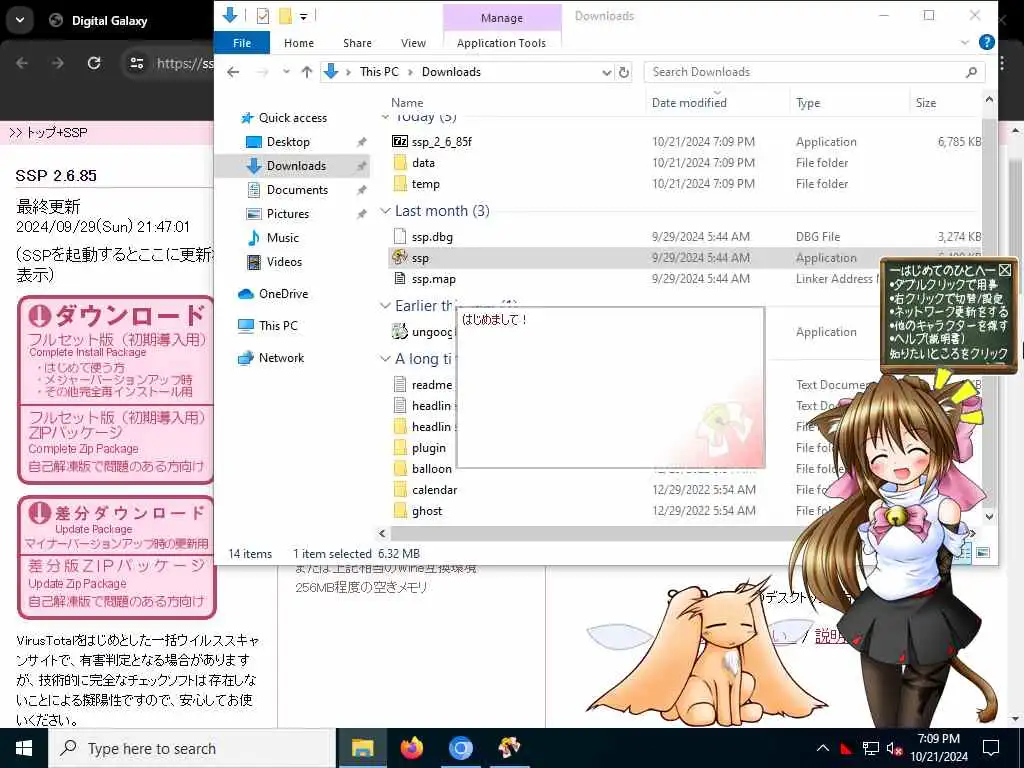Click the Explorer Back arrow
Image resolution: width=1024 pixels, height=768 pixels.
pos(233,72)
